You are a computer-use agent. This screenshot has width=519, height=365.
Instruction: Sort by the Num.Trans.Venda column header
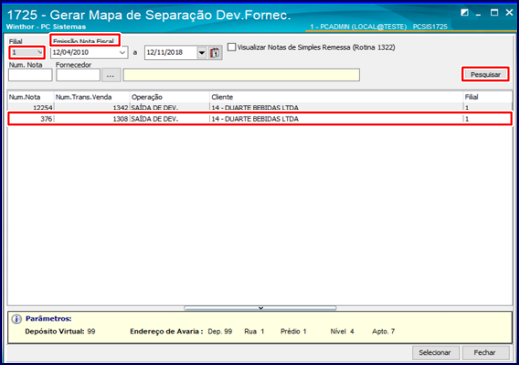pyautogui.click(x=92, y=97)
